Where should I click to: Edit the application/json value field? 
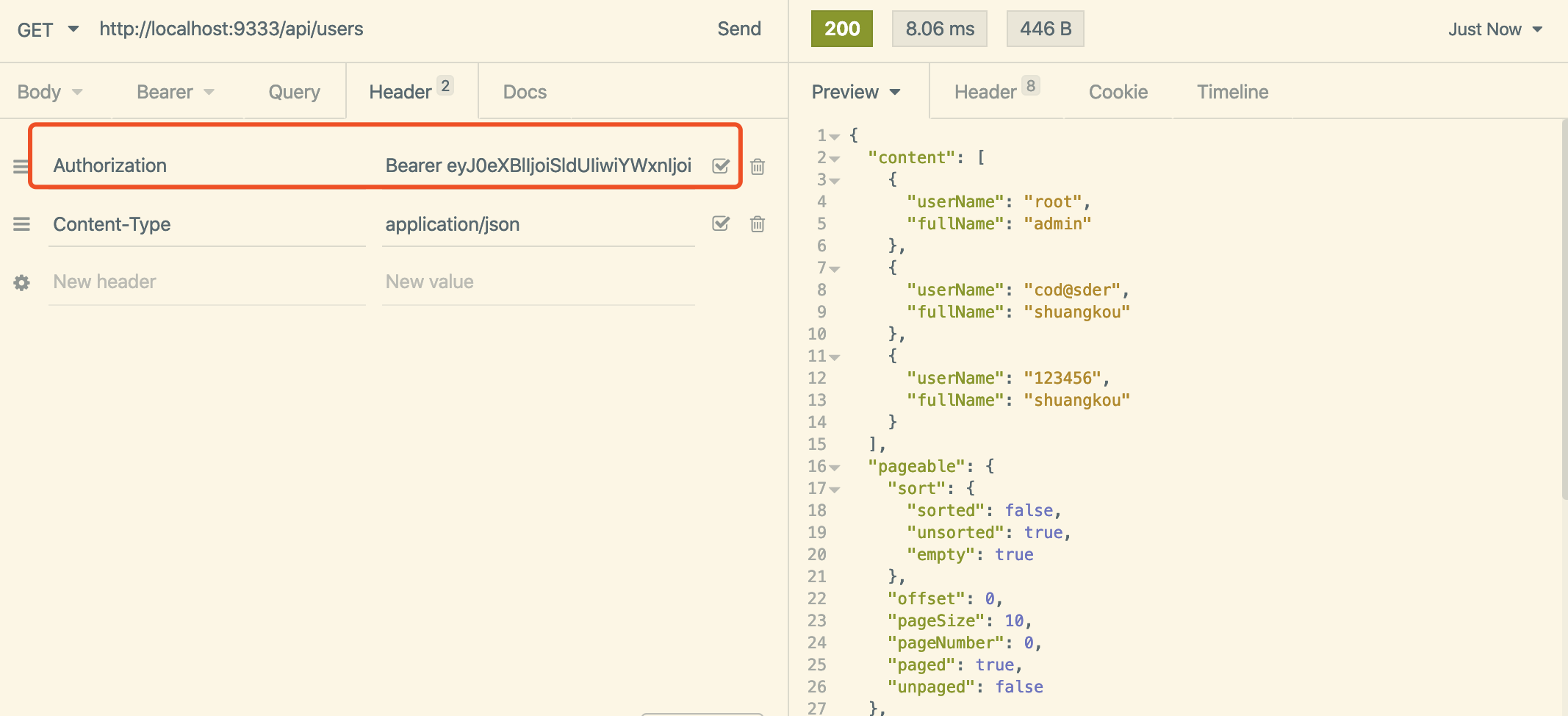point(539,224)
